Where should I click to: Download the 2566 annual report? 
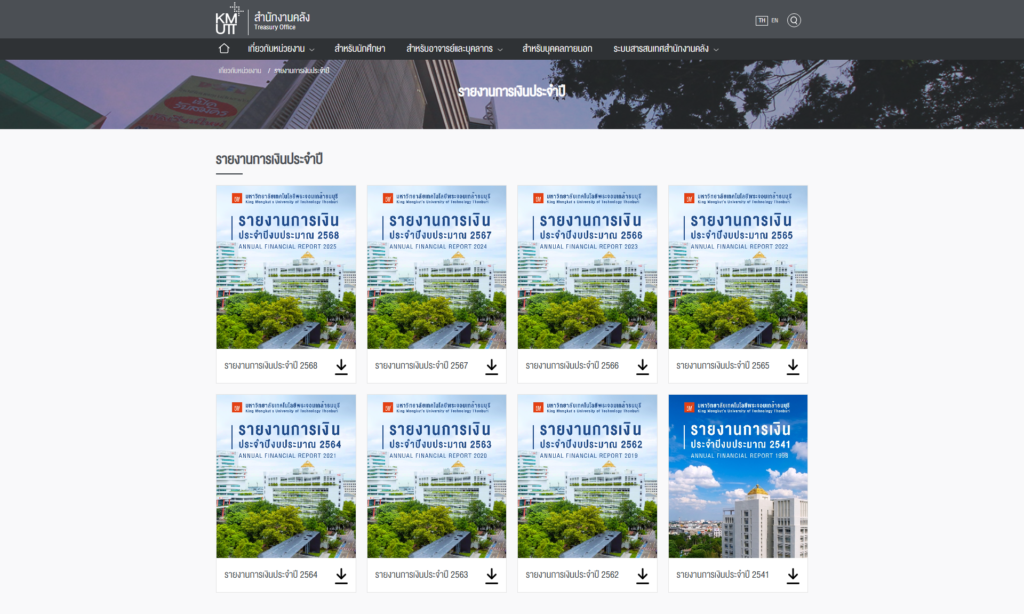point(643,366)
